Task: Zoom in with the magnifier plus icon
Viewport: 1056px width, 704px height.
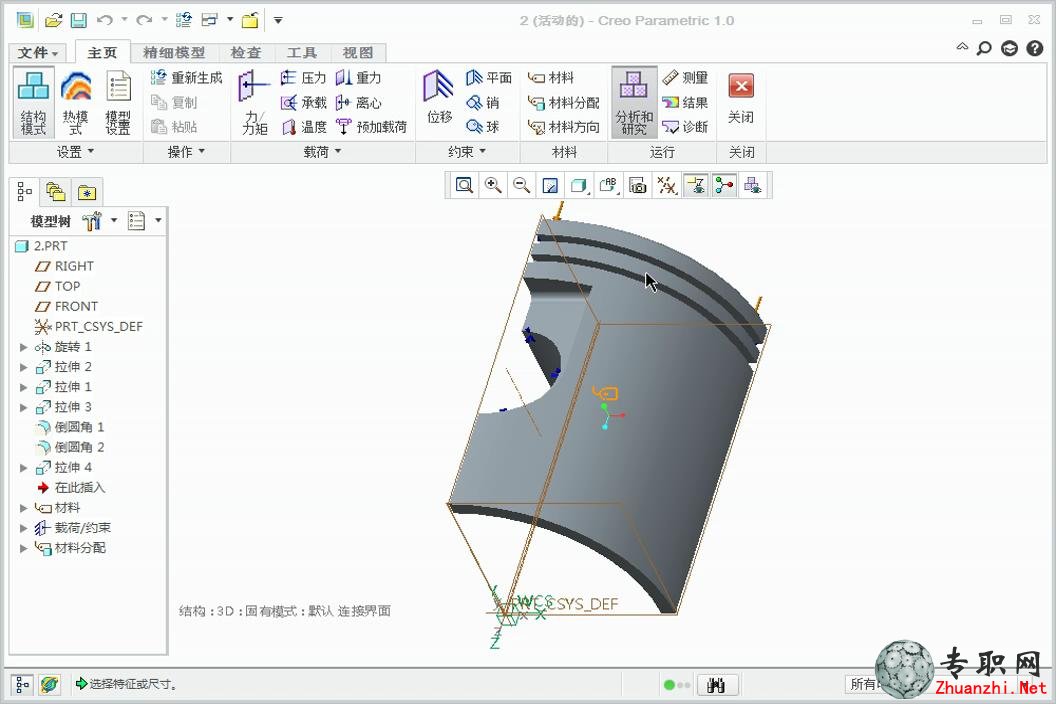Action: coord(493,185)
